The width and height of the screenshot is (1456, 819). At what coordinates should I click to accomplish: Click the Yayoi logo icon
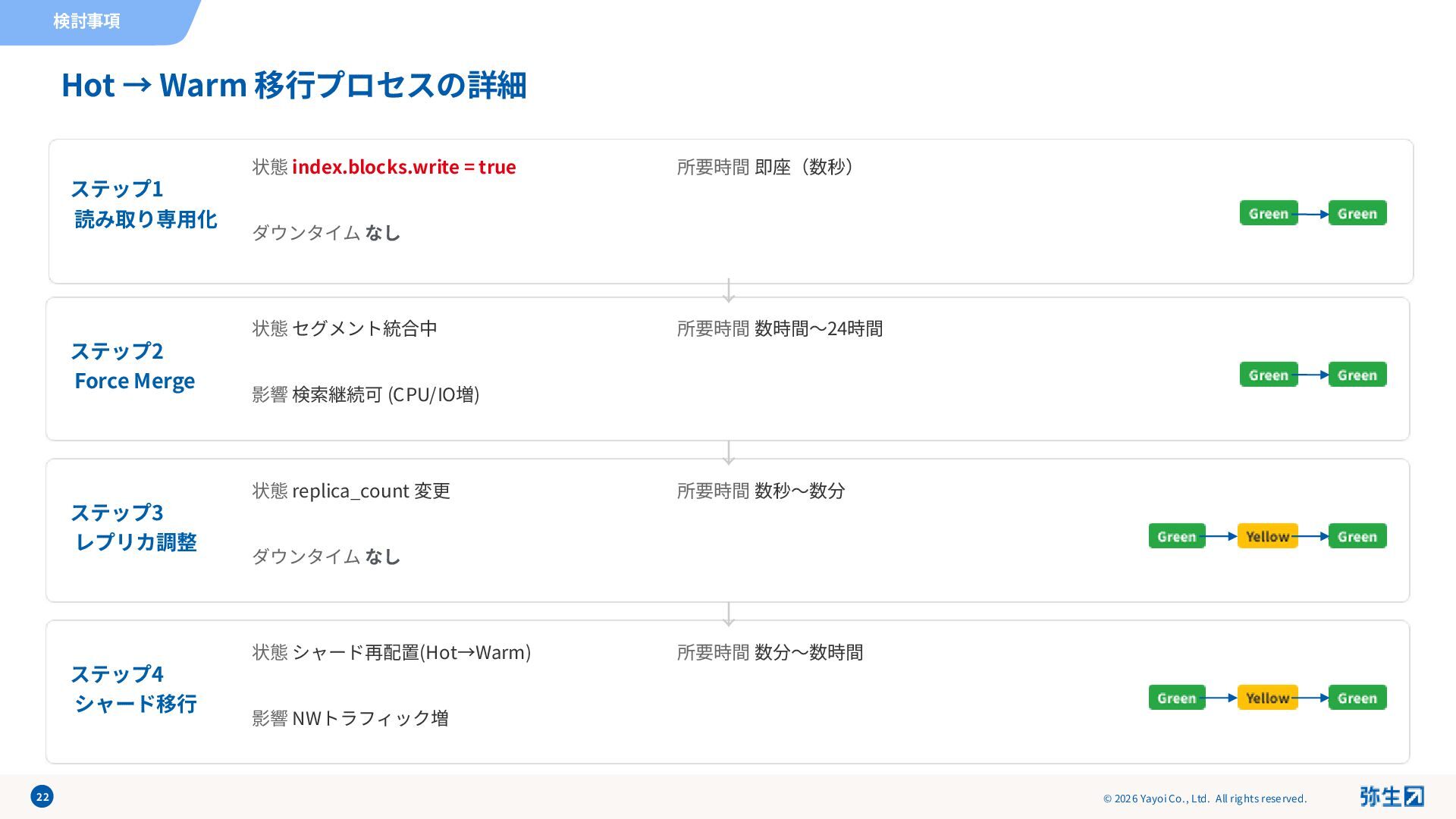[1391, 796]
